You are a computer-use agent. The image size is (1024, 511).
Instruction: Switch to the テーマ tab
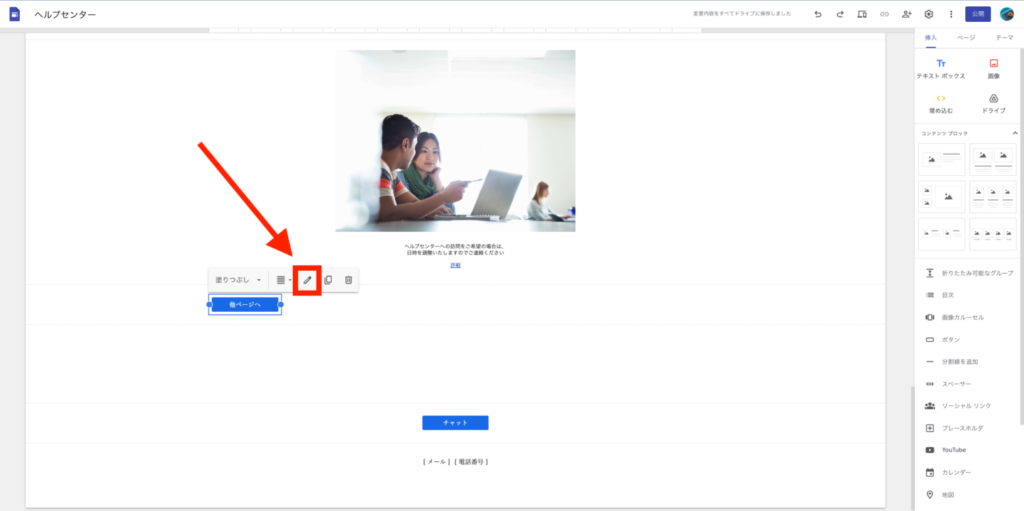[x=1003, y=37]
